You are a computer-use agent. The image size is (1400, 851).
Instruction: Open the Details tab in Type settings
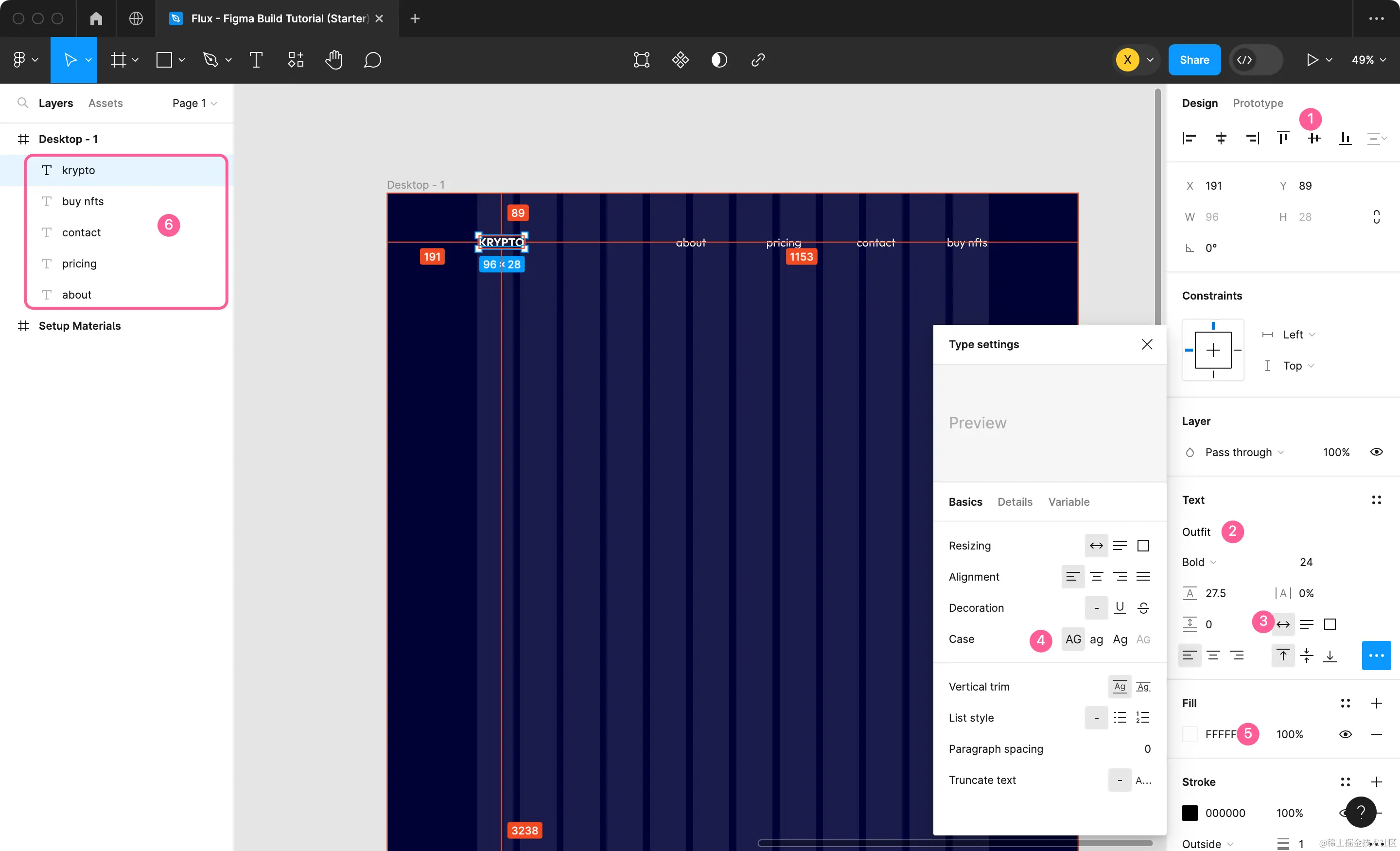point(1015,501)
